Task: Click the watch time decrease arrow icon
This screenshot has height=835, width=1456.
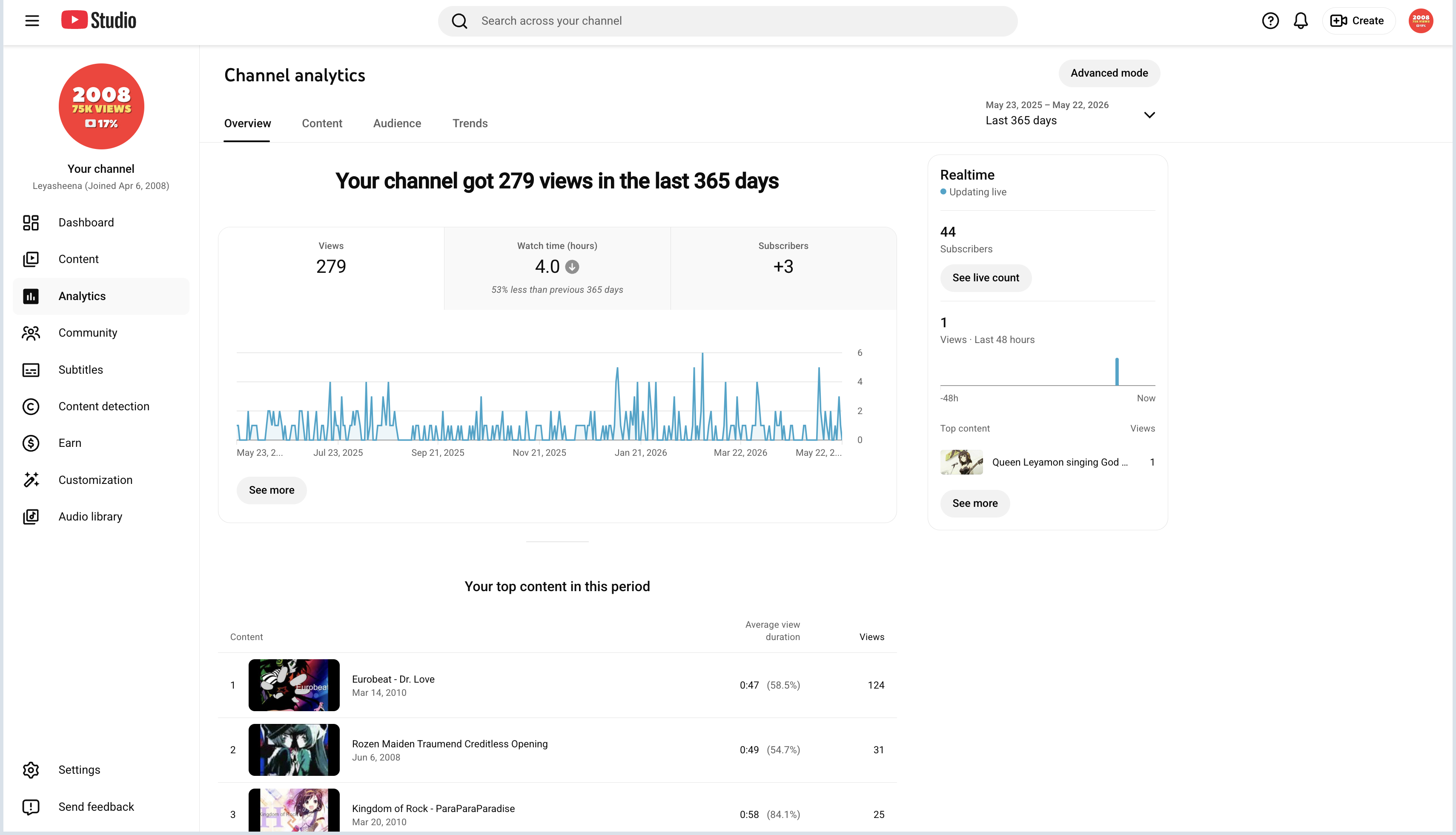Action: click(572, 267)
